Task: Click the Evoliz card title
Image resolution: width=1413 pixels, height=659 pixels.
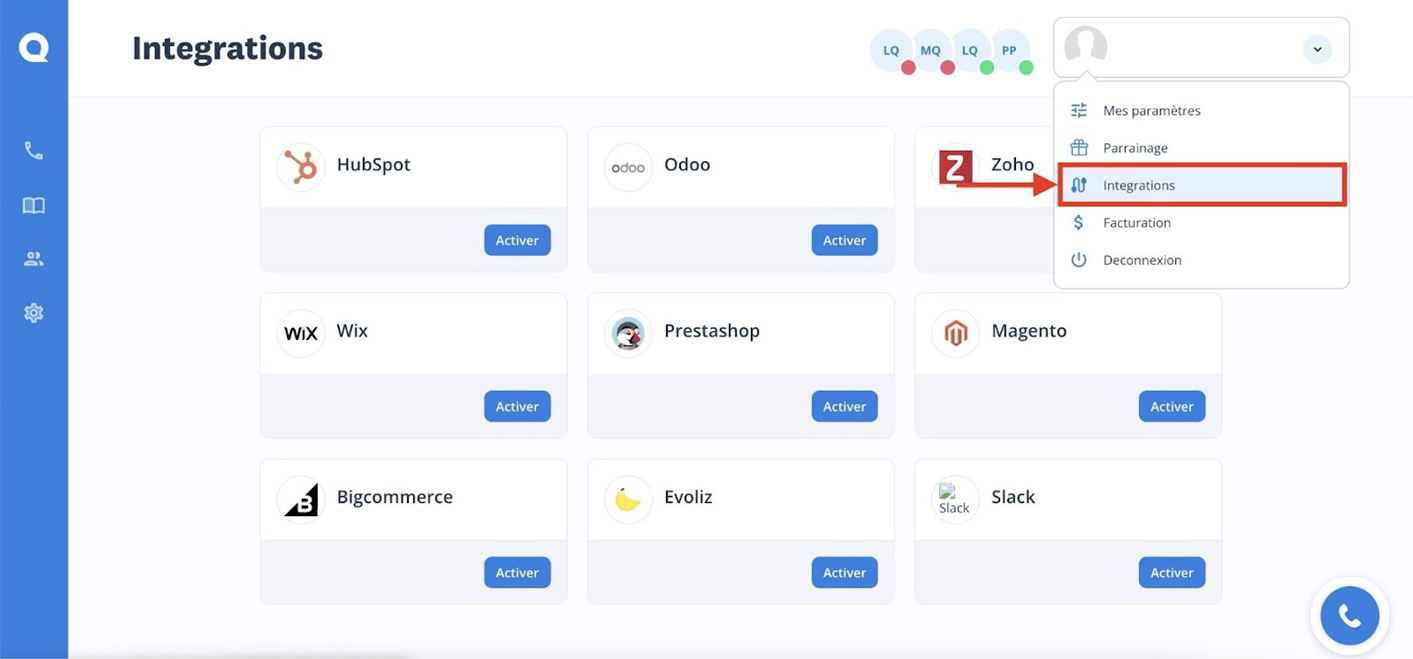Action: [x=688, y=496]
